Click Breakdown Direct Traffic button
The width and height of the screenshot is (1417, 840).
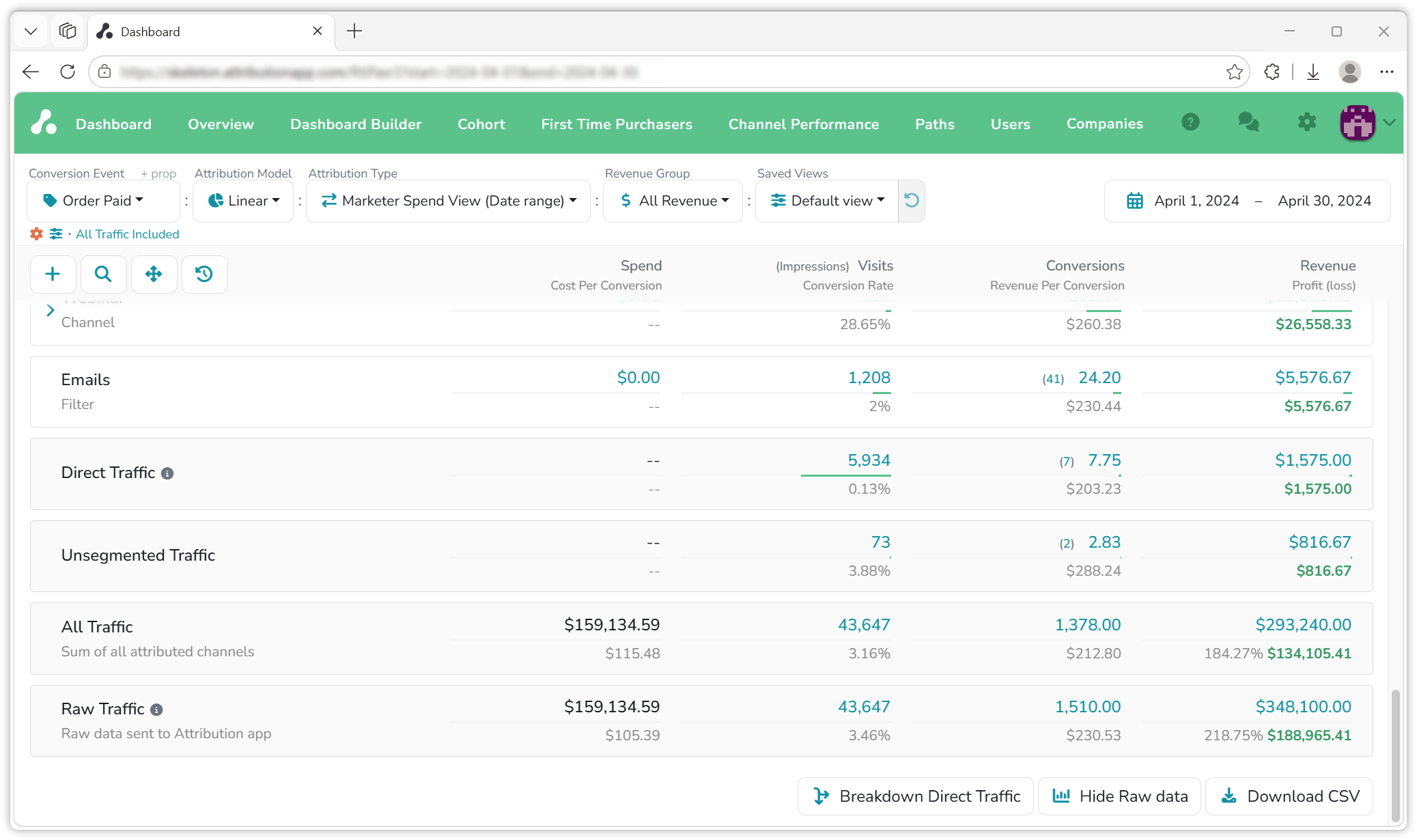pos(916,796)
